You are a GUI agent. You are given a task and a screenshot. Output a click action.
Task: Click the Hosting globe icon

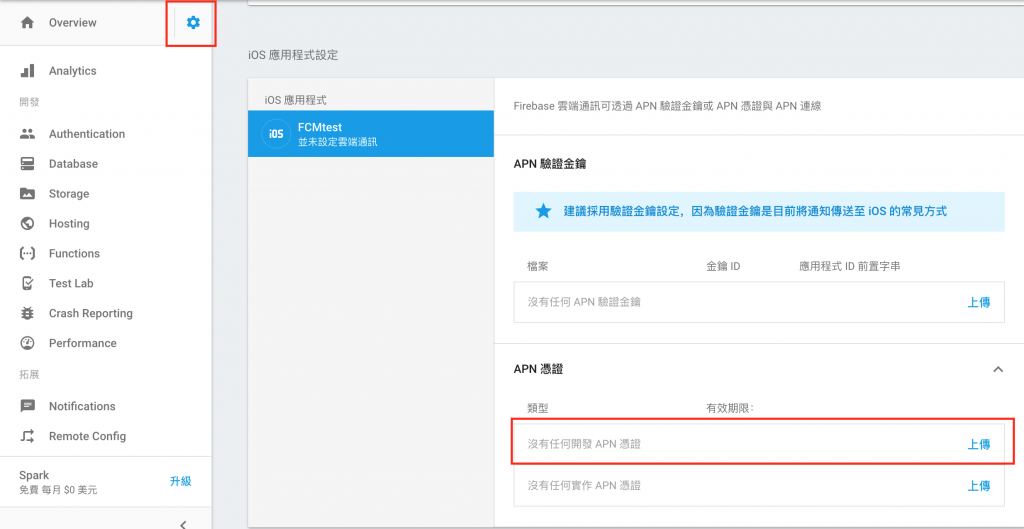point(27,223)
